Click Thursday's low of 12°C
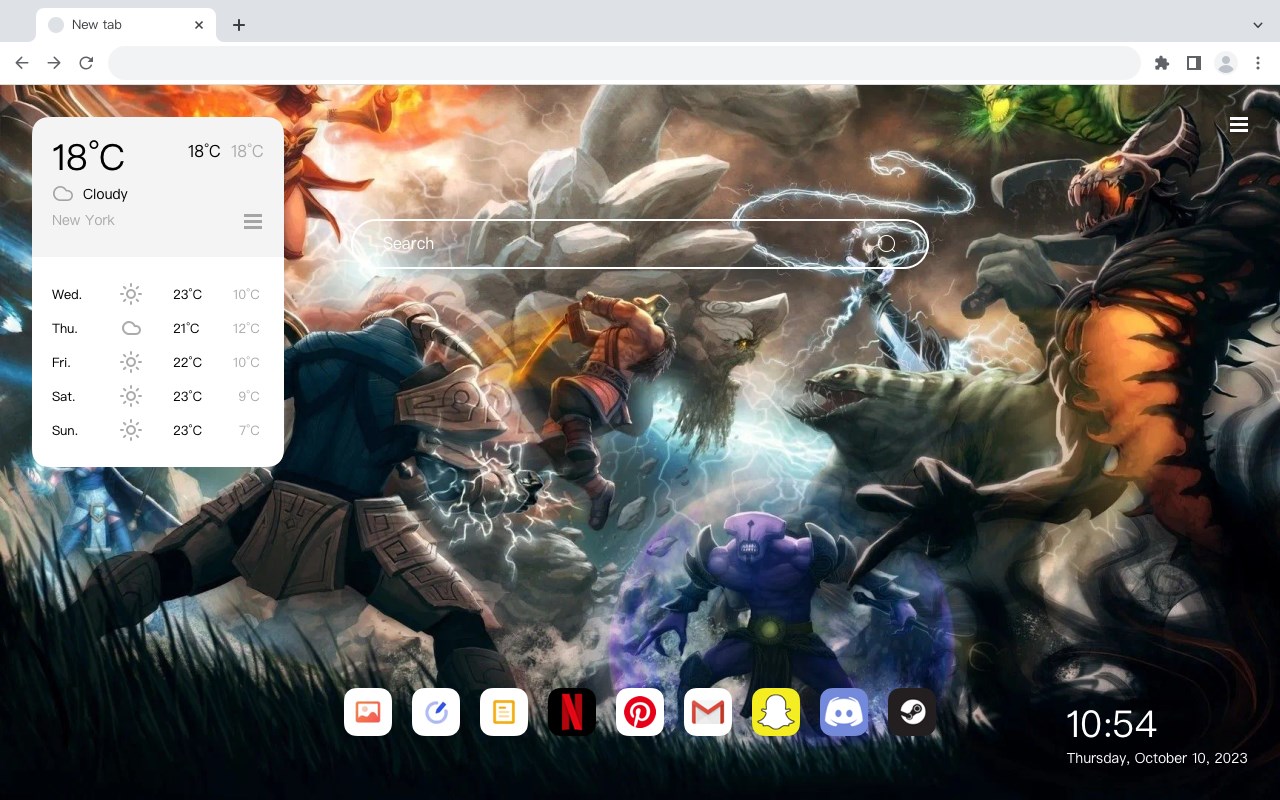This screenshot has height=800, width=1280. tap(246, 328)
